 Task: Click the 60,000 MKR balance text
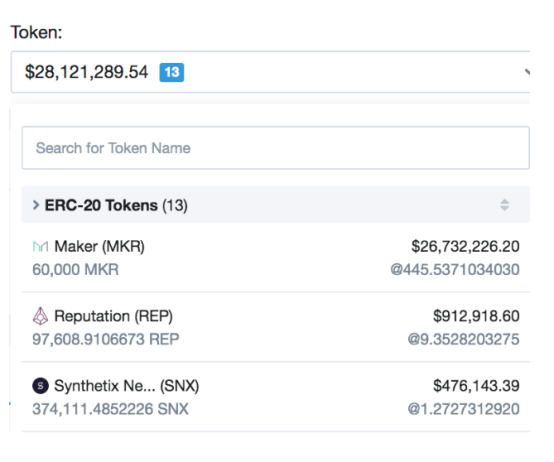tap(75, 270)
